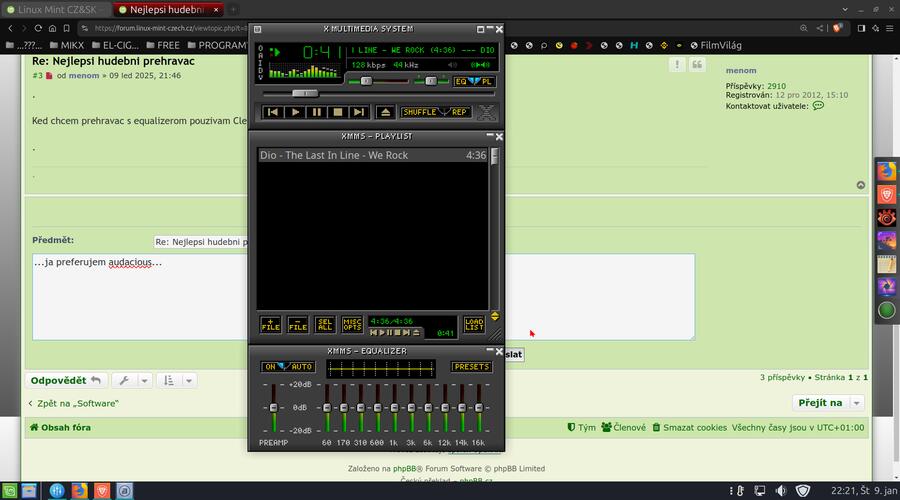The image size is (900, 500).
Task: Open the MISC OPTS playlist menu
Action: (x=352, y=324)
